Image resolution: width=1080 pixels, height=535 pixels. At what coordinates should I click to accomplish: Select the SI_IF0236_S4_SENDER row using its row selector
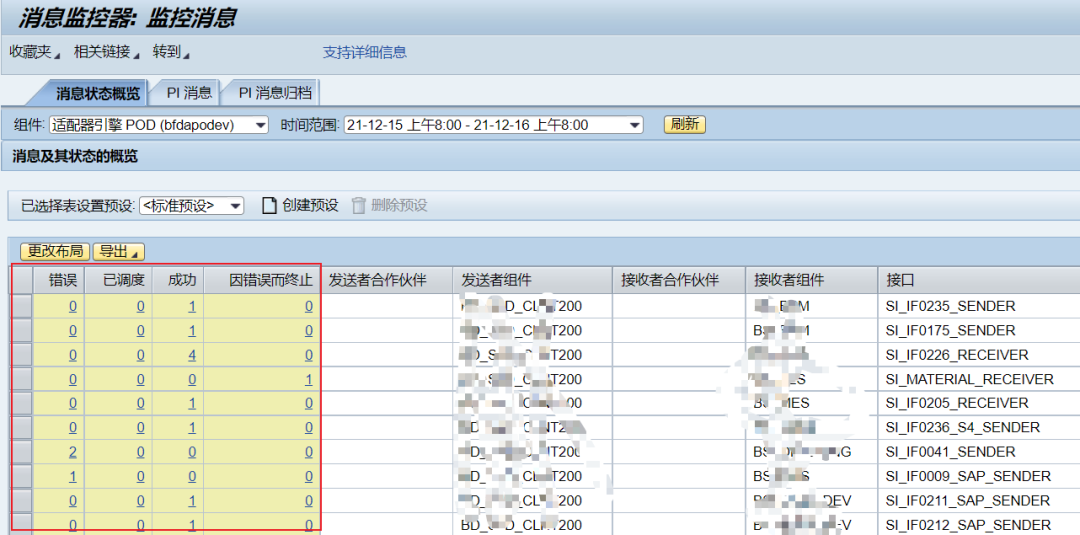point(22,428)
